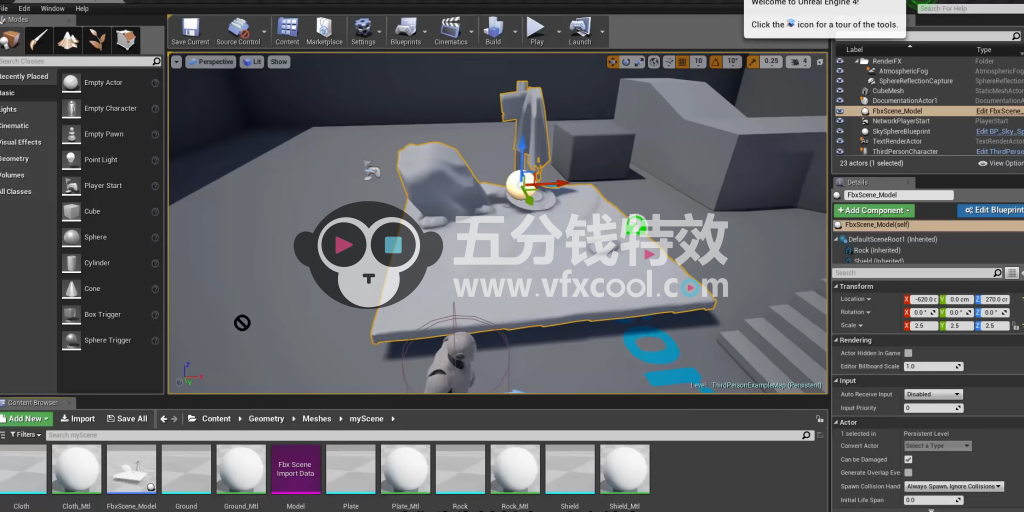Collapse the Transform section in Details
This screenshot has width=1024, height=512.
pyautogui.click(x=837, y=287)
